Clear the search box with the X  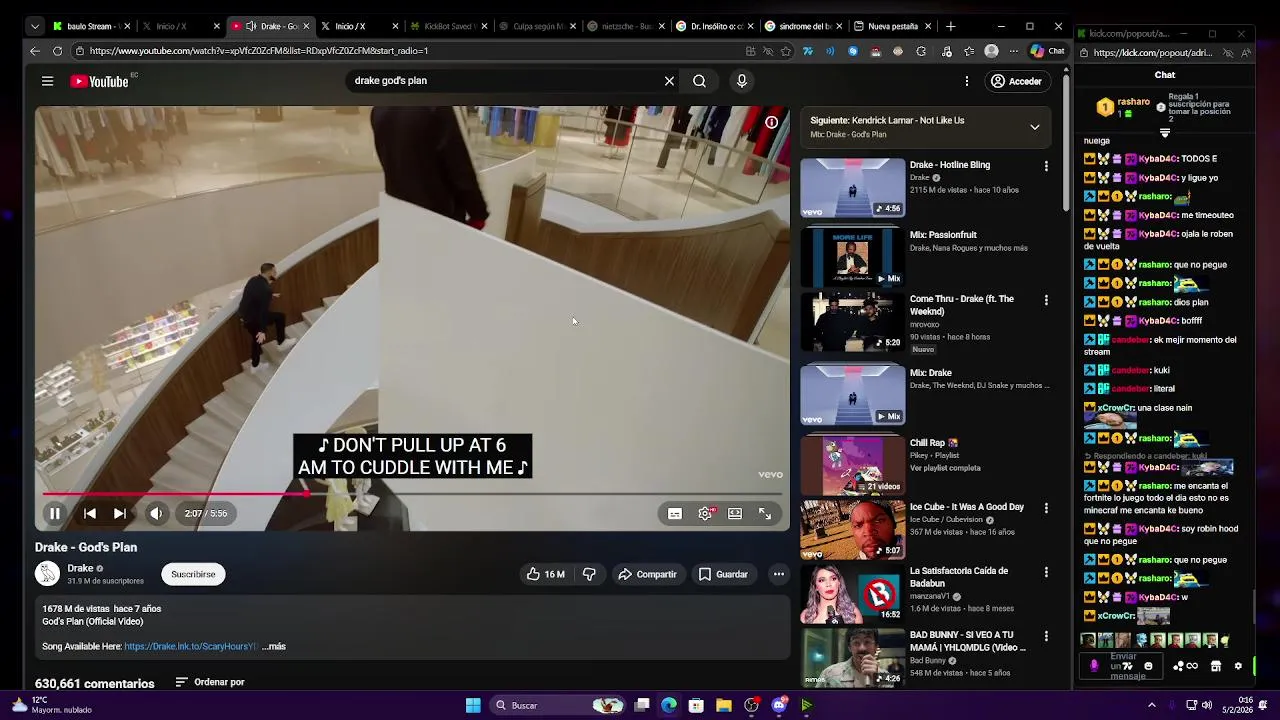pyautogui.click(x=669, y=81)
